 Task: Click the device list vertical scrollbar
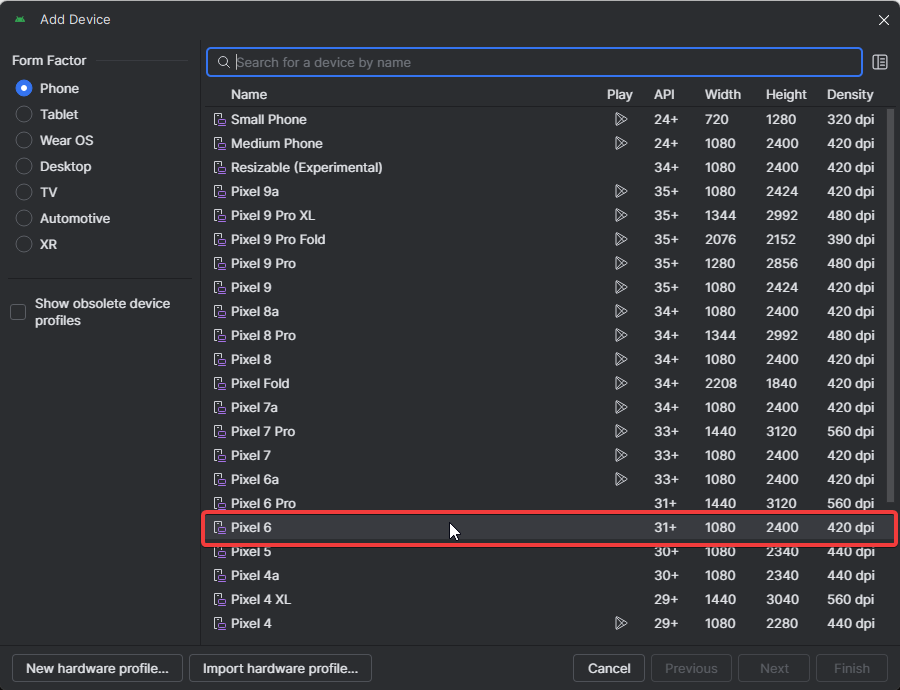coord(891,300)
